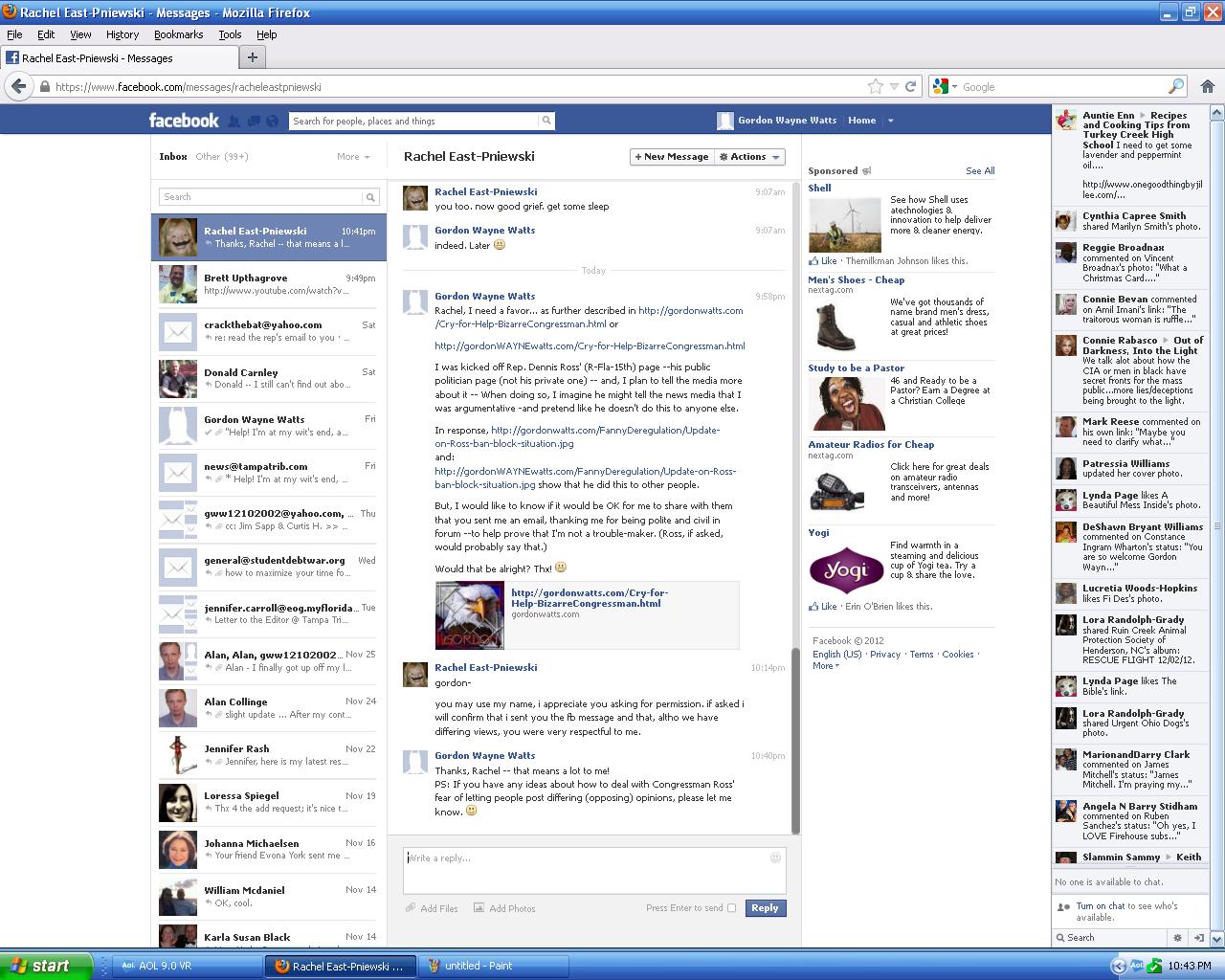Hide the chat sidebar with arrow icon
The image size is (1225, 980).
click(1199, 938)
